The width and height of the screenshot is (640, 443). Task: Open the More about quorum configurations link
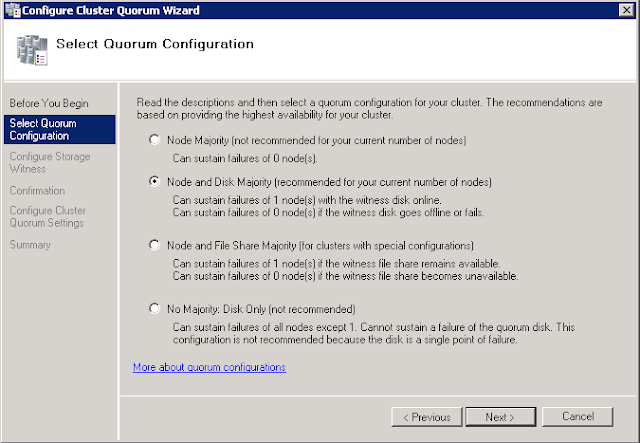click(x=209, y=367)
